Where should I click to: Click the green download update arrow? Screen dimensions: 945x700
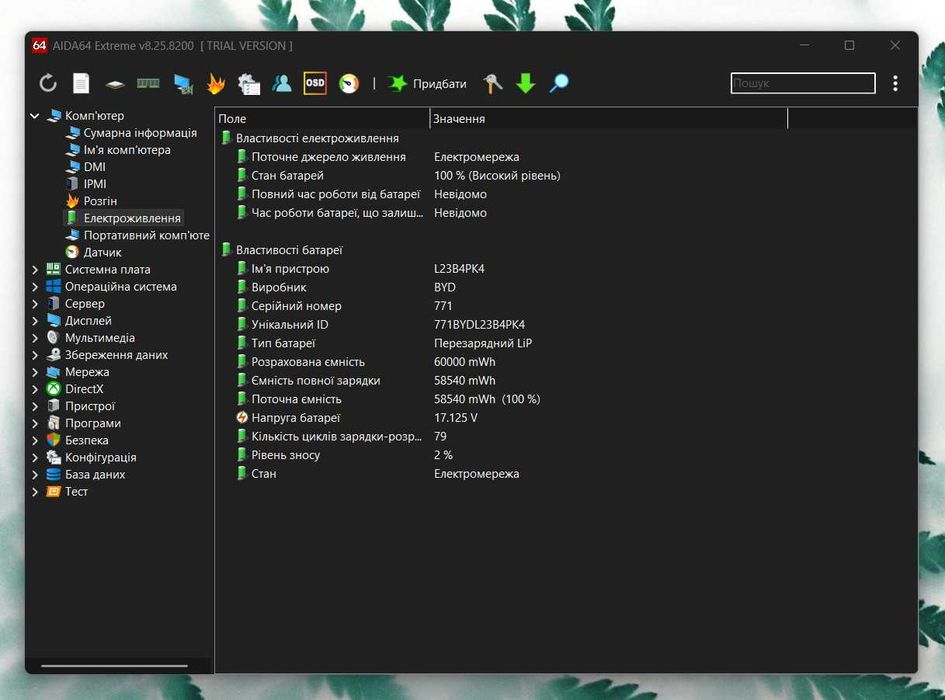pos(526,83)
